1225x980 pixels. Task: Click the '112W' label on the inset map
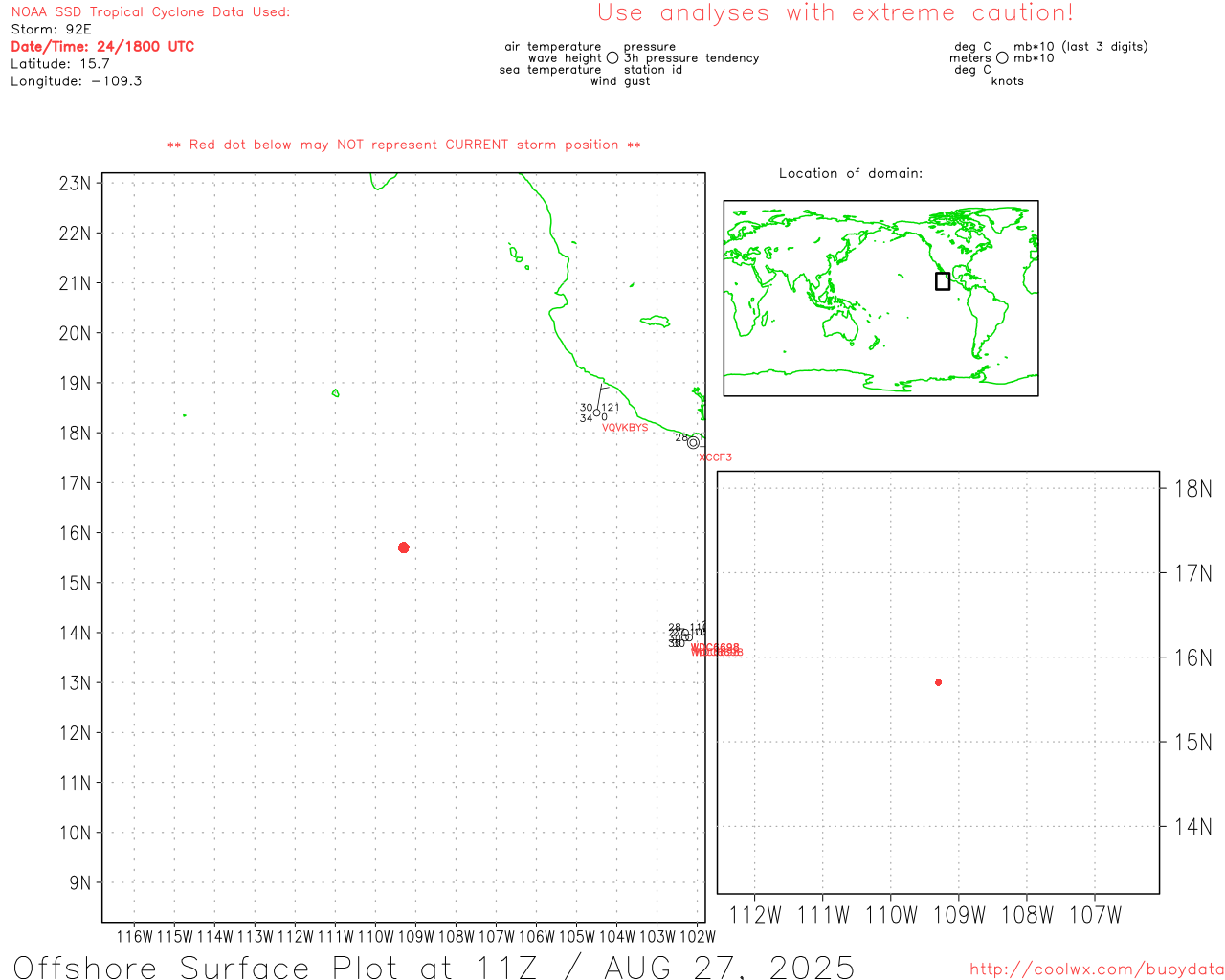(x=755, y=915)
